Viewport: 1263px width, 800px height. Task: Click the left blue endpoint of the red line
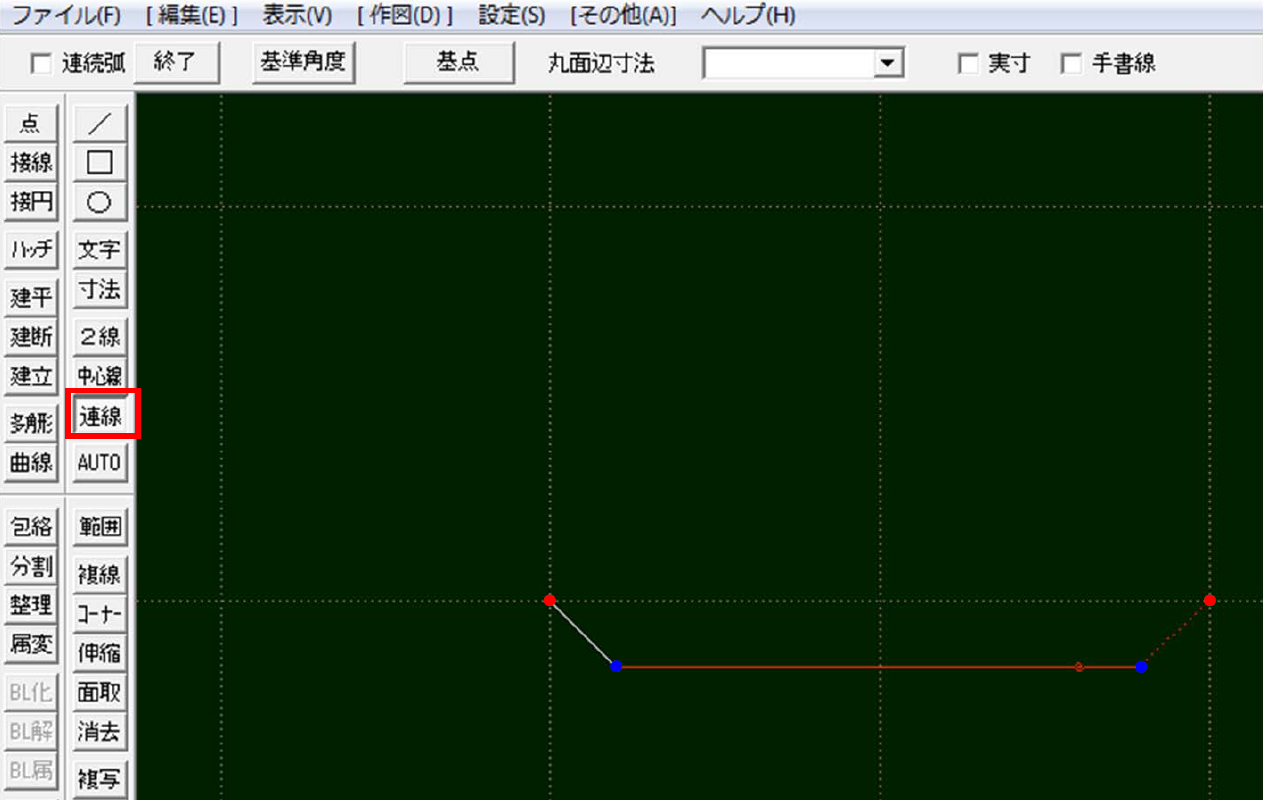coord(616,665)
